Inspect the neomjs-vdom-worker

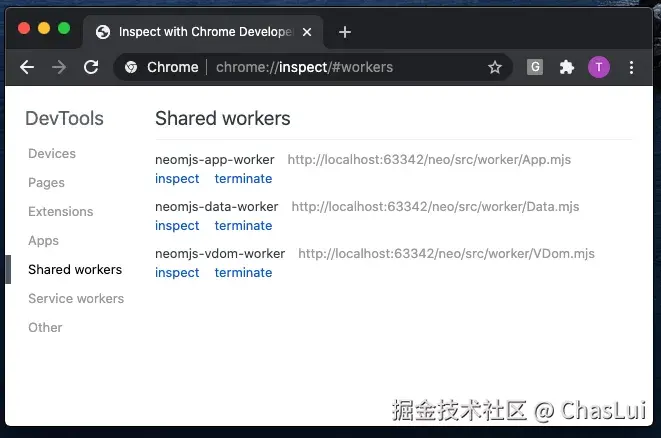click(177, 273)
